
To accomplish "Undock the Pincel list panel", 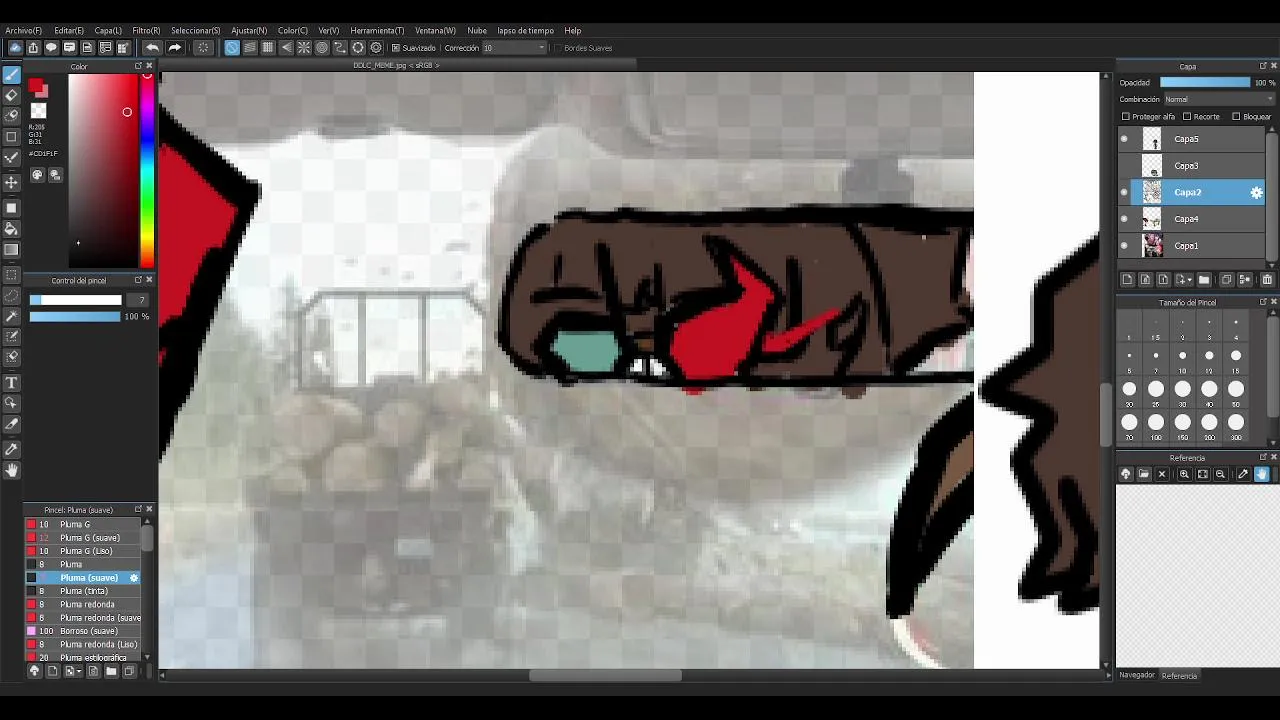I will tap(138, 509).
